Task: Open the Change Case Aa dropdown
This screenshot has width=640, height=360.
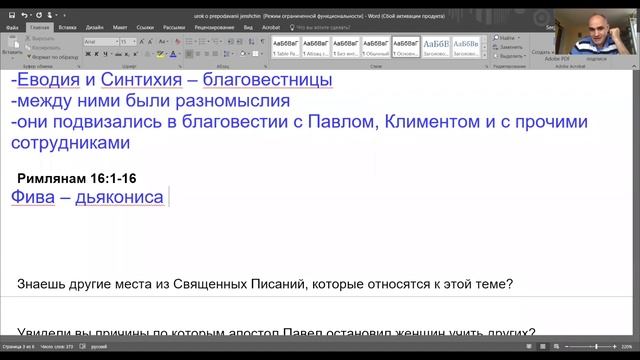Action: 163,42
